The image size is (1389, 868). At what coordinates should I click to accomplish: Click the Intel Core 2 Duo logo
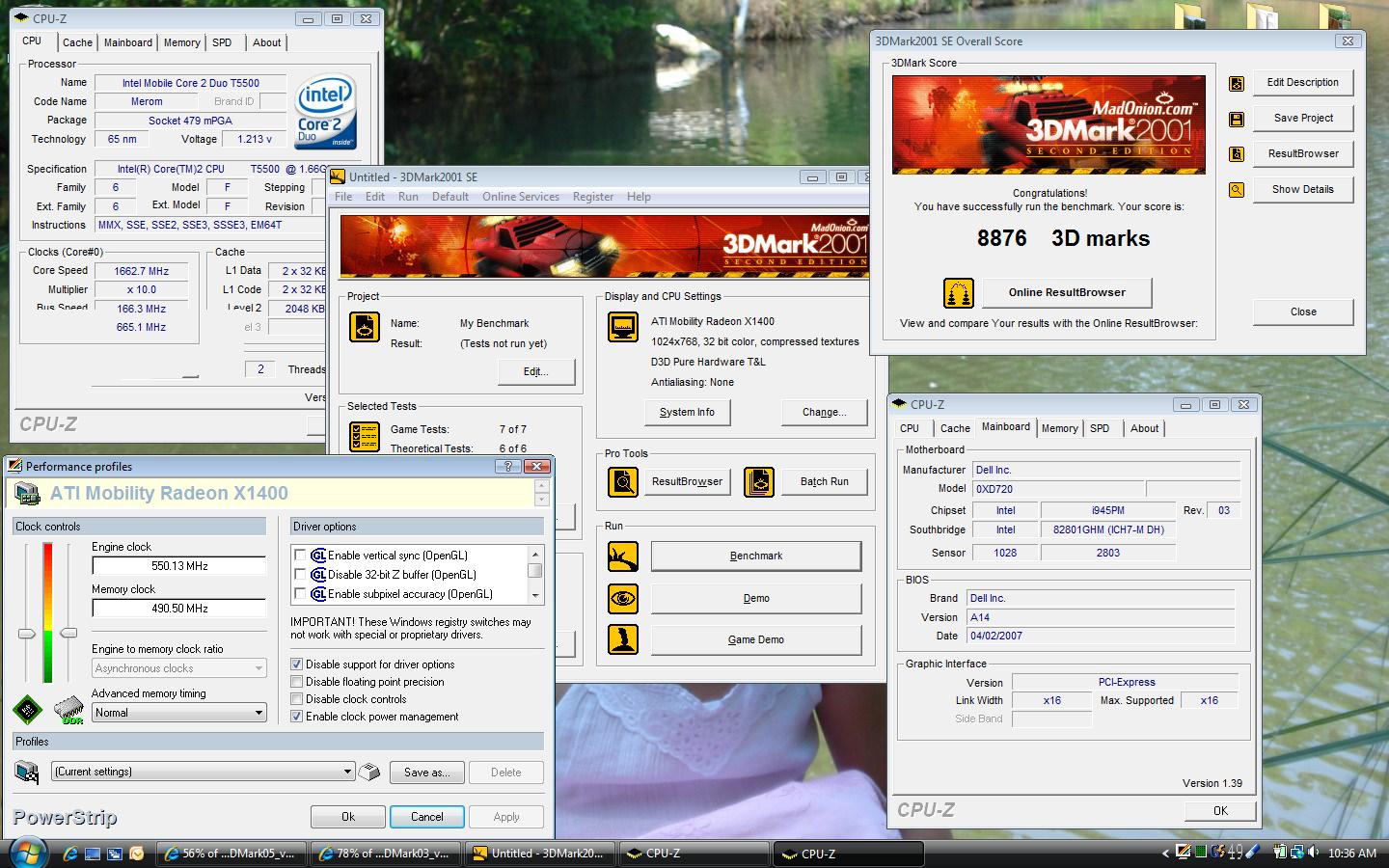(326, 111)
